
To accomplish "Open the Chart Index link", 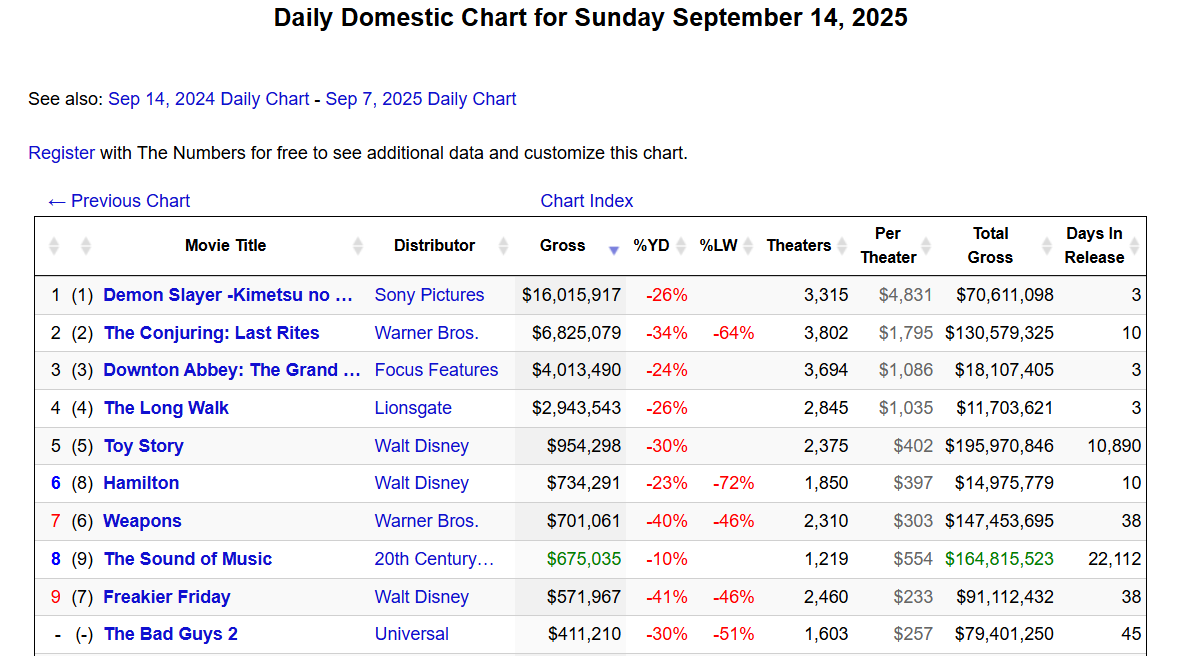I will click(x=587, y=201).
